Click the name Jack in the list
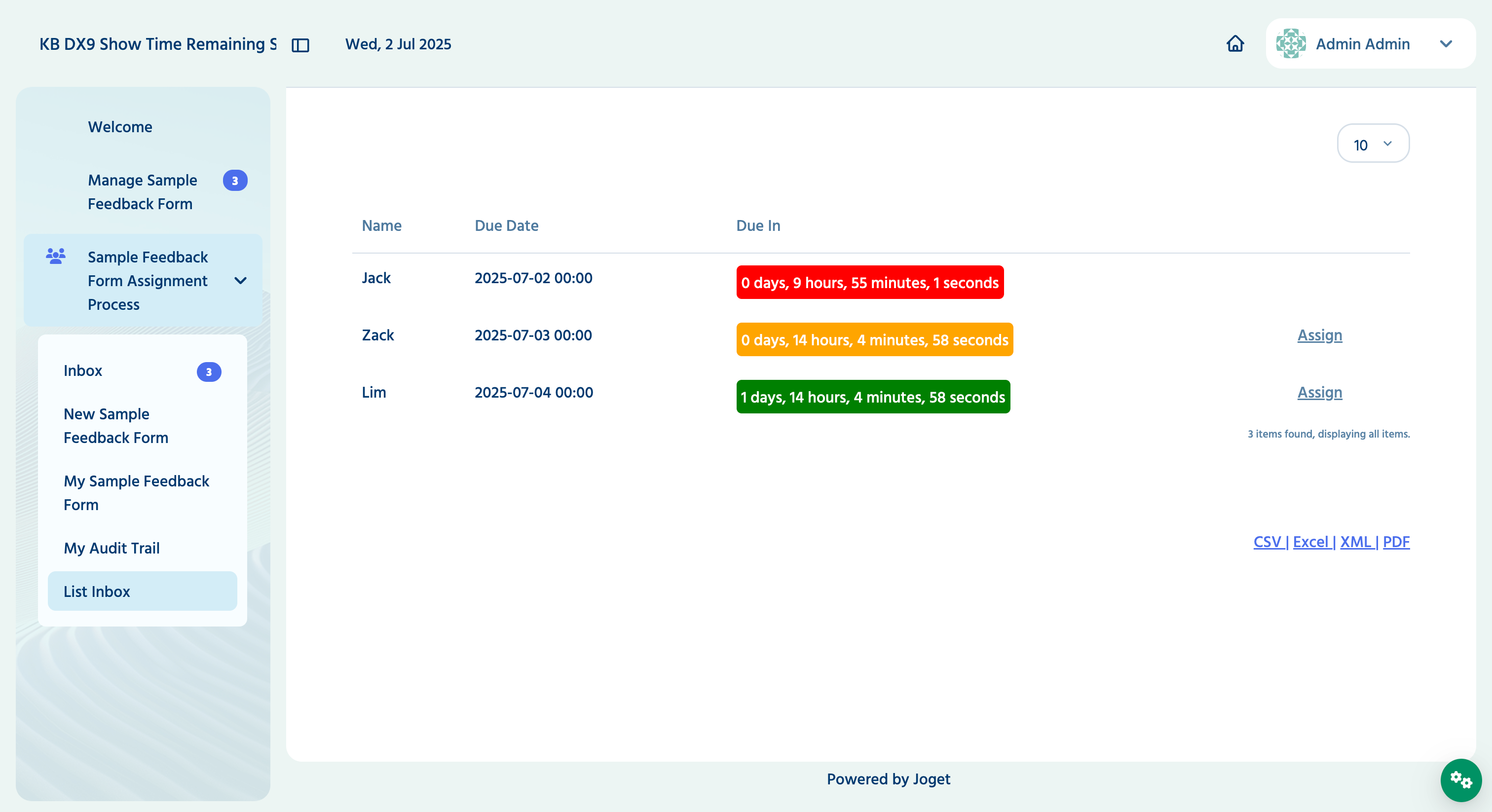Viewport: 1492px width, 812px height. (376, 278)
